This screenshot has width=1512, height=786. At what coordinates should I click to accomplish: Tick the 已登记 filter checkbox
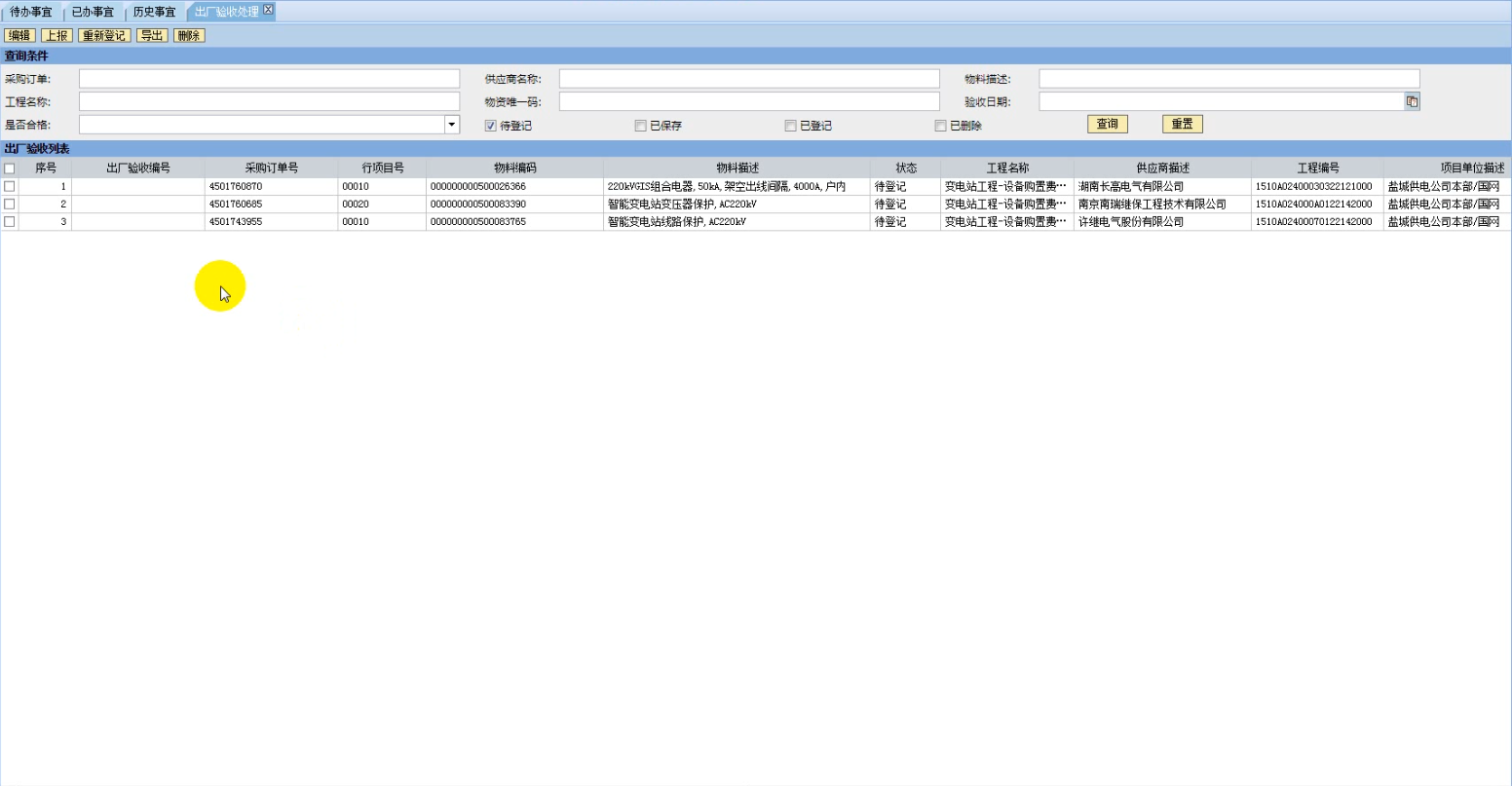click(790, 126)
